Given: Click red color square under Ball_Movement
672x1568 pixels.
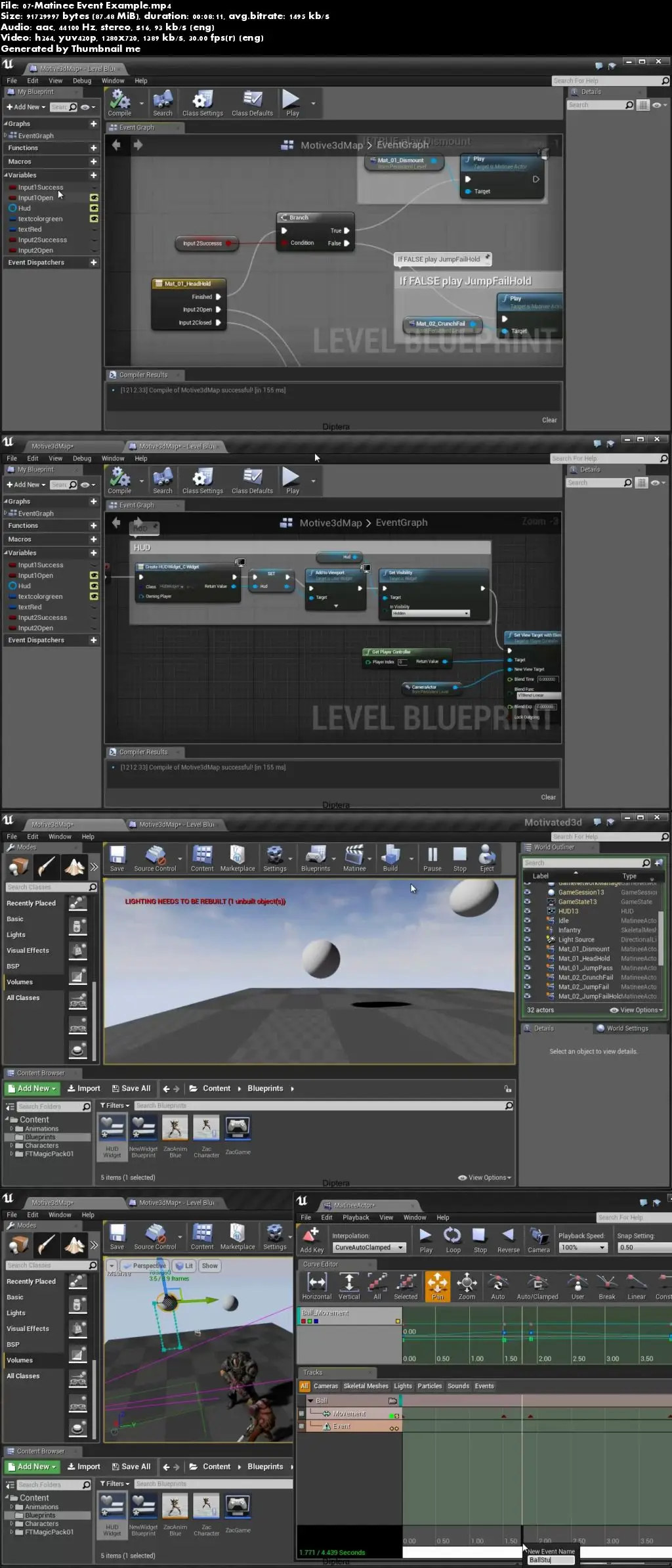Looking at the screenshot, I should pyautogui.click(x=303, y=1321).
